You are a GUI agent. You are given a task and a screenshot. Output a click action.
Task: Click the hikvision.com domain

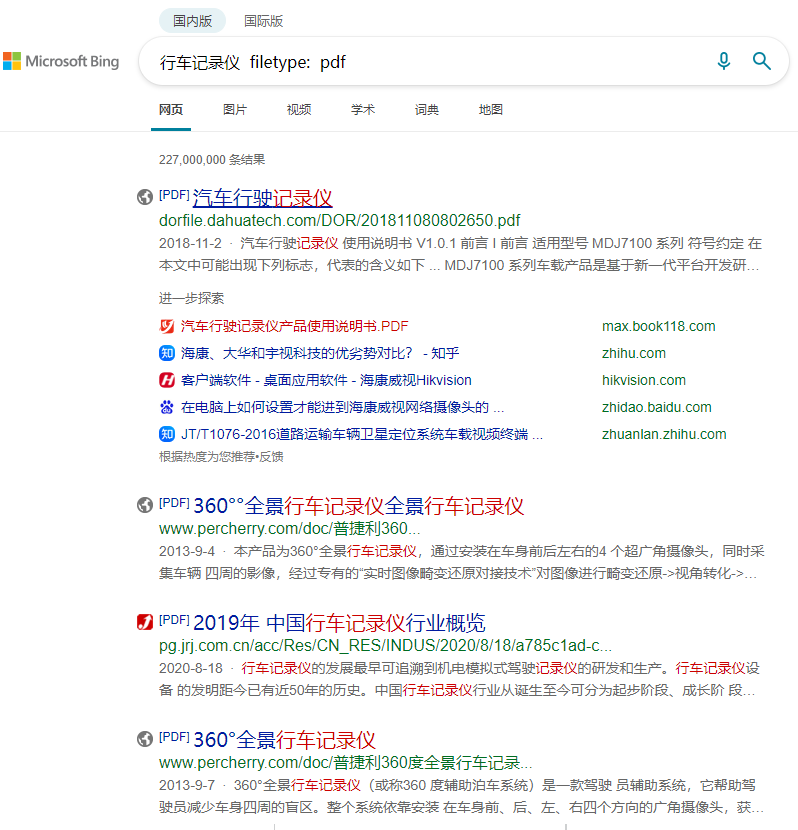(643, 380)
